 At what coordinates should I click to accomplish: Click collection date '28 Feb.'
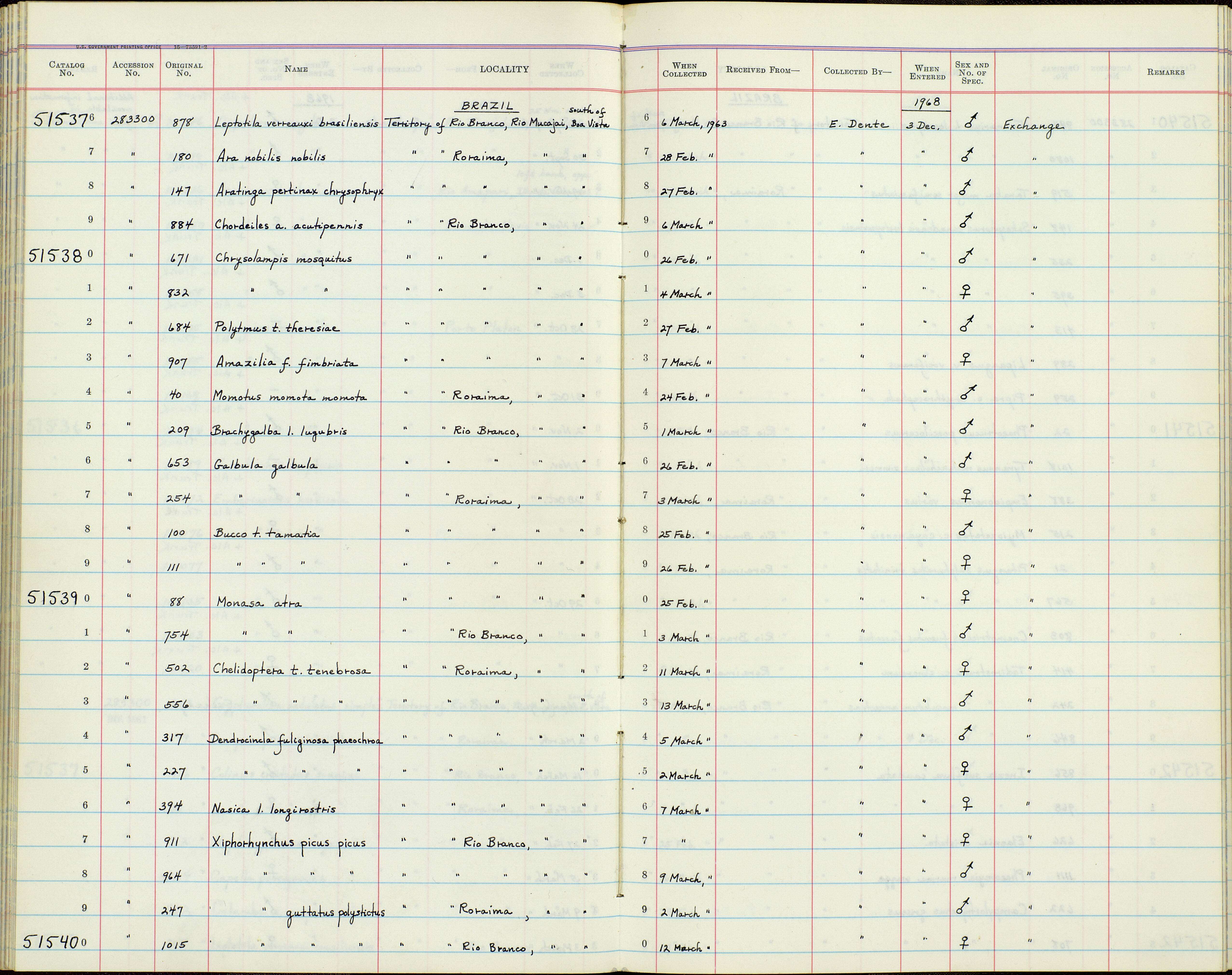click(x=679, y=157)
